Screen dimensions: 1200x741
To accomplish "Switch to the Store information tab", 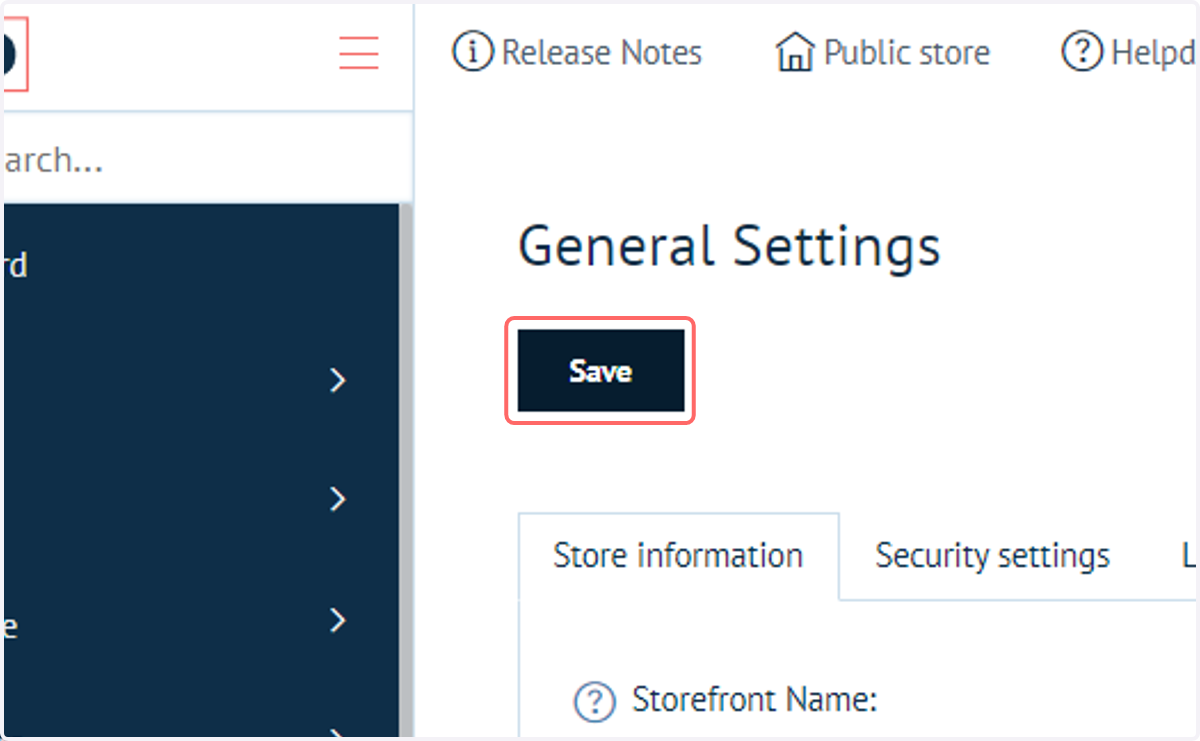I will pyautogui.click(x=678, y=555).
